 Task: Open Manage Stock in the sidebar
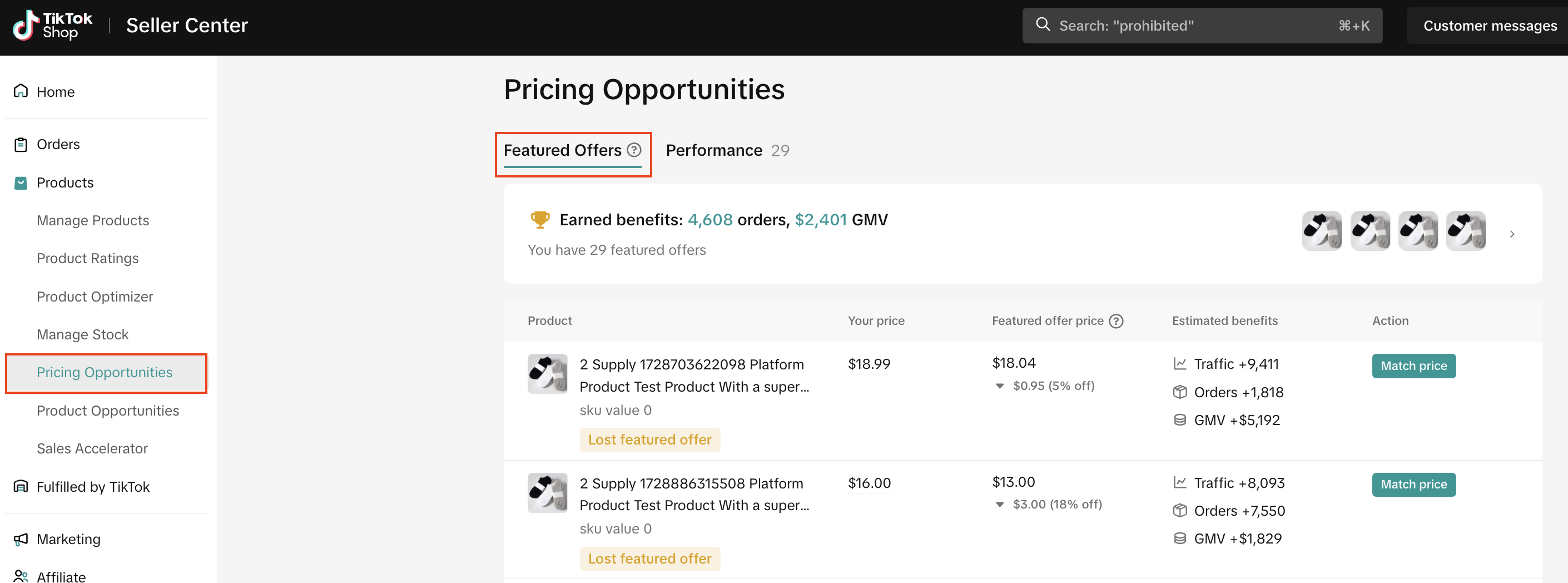82,334
